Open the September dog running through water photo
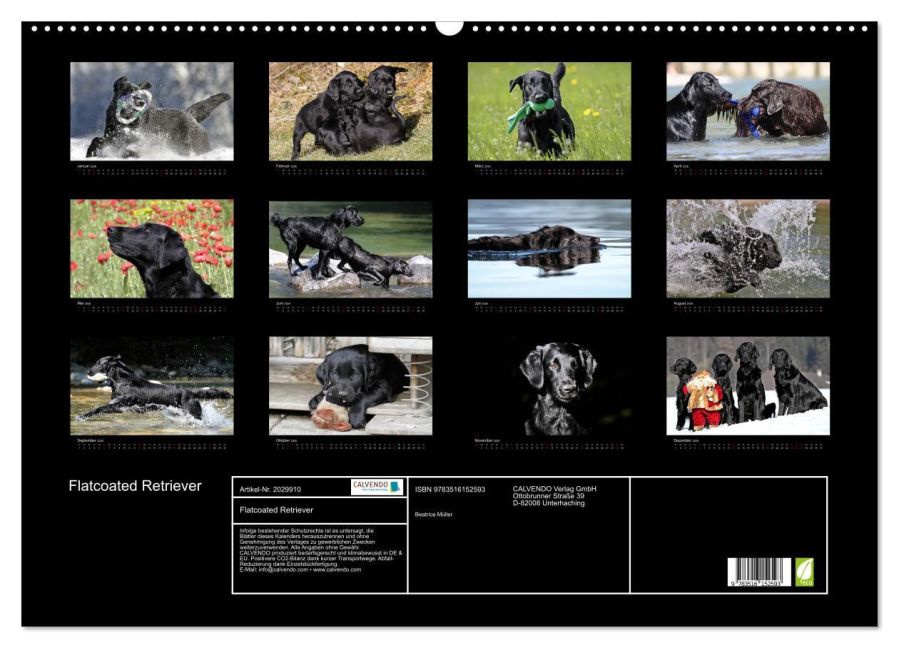This screenshot has width=899, height=648. (x=152, y=385)
